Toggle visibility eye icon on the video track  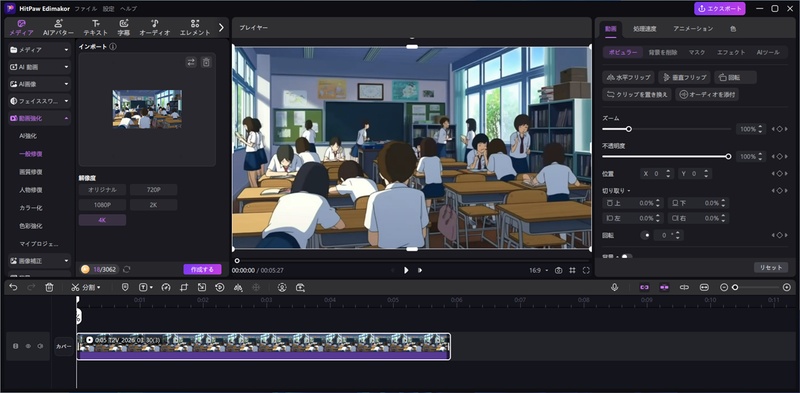pos(28,346)
